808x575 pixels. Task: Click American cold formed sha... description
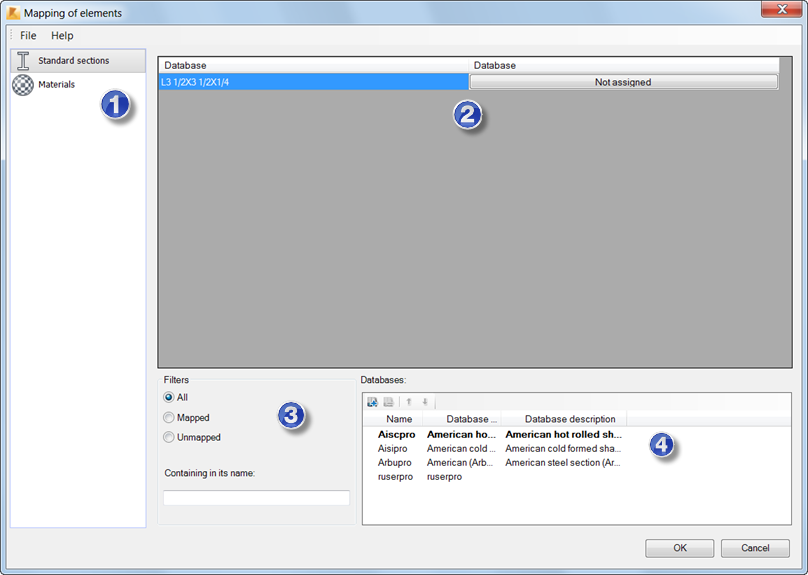[x=563, y=449]
